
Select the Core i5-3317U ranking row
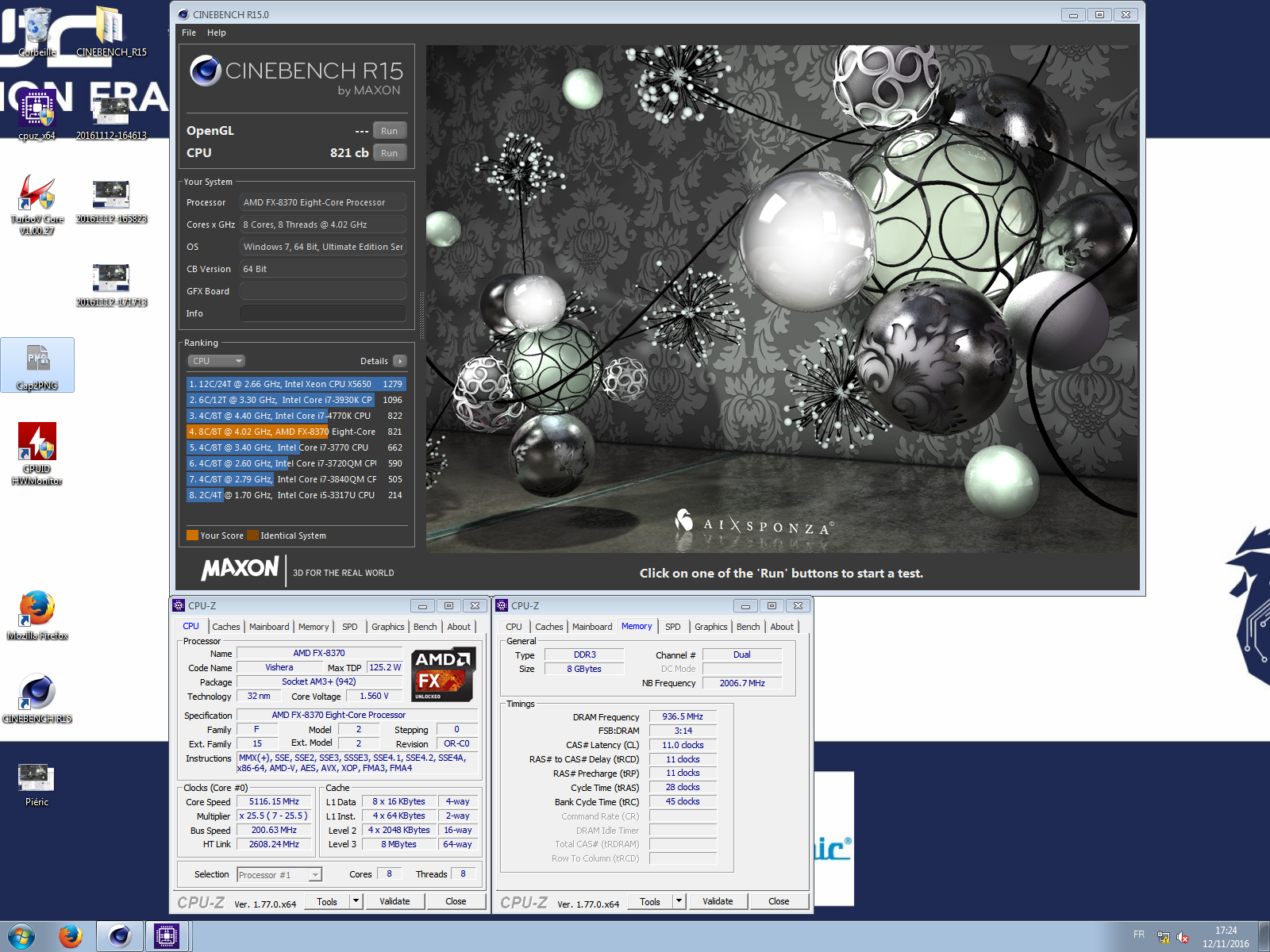click(297, 495)
